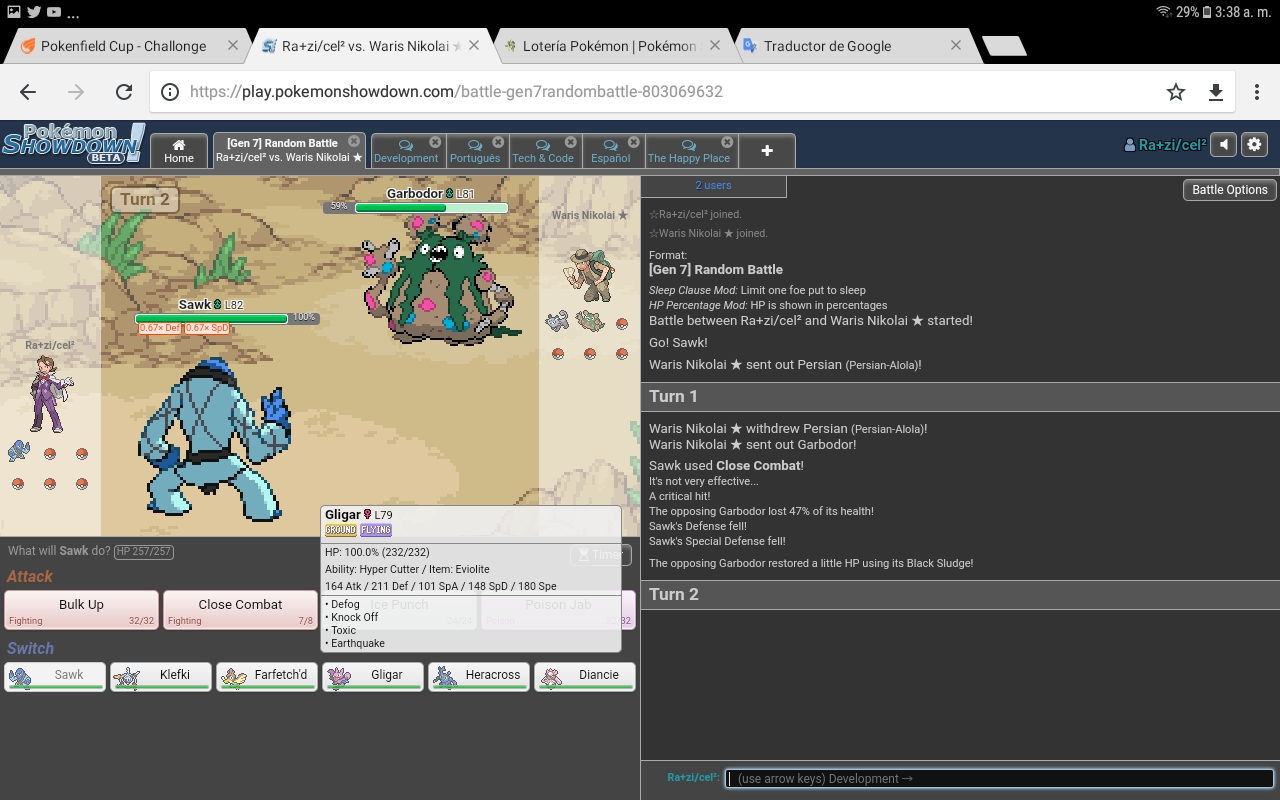This screenshot has width=1280, height=800.
Task: Click the Turn 2 indicator on battlefield
Action: [144, 199]
